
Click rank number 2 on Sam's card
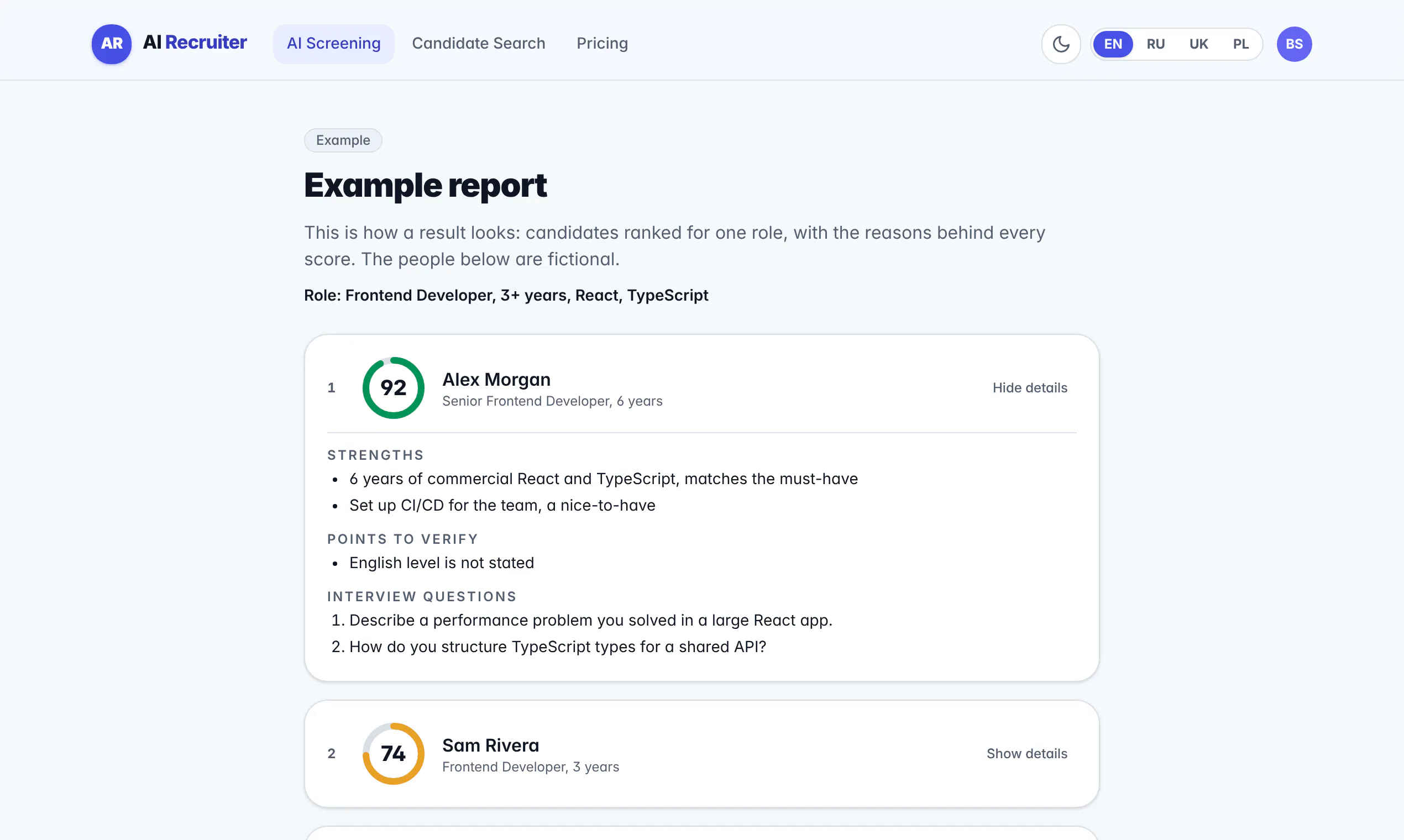[x=331, y=753]
